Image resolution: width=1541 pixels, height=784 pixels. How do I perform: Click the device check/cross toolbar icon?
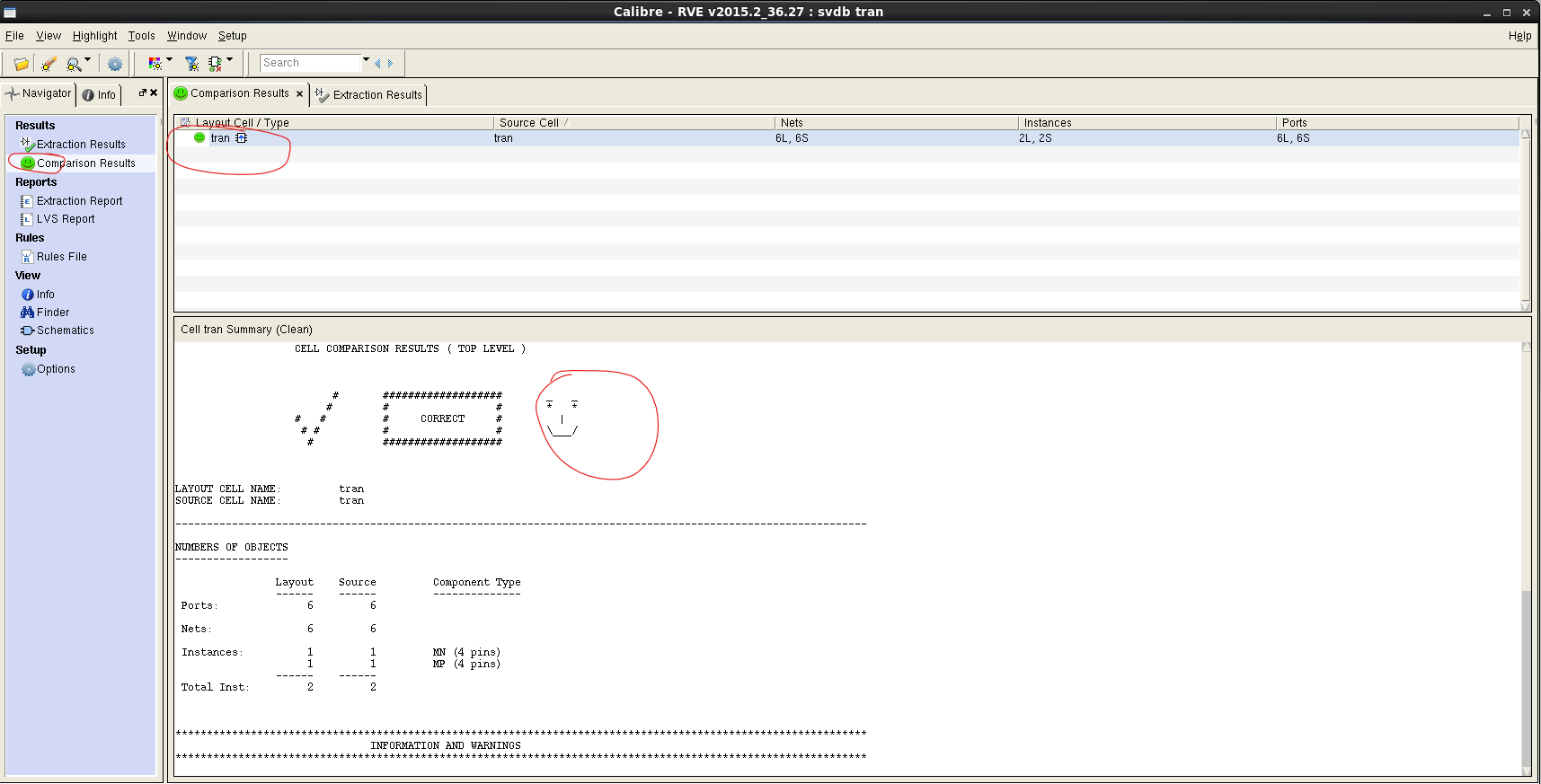click(215, 64)
